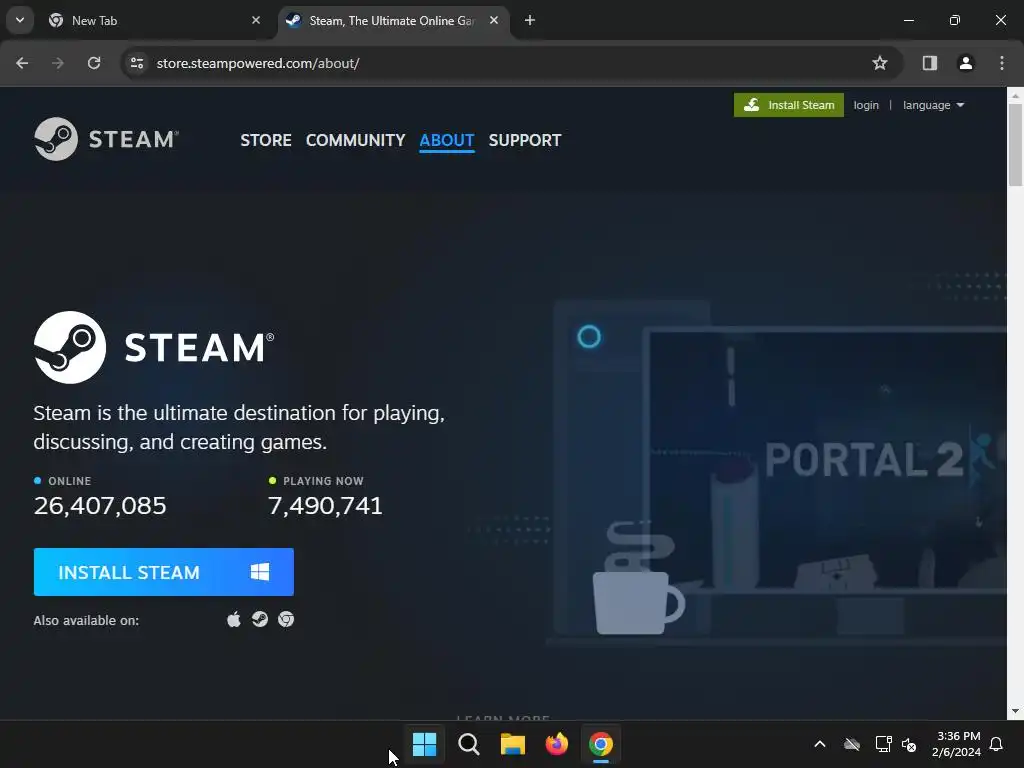Viewport: 1024px width, 768px height.
Task: Open the Chrome three-dot menu
Action: pyautogui.click(x=1002, y=63)
